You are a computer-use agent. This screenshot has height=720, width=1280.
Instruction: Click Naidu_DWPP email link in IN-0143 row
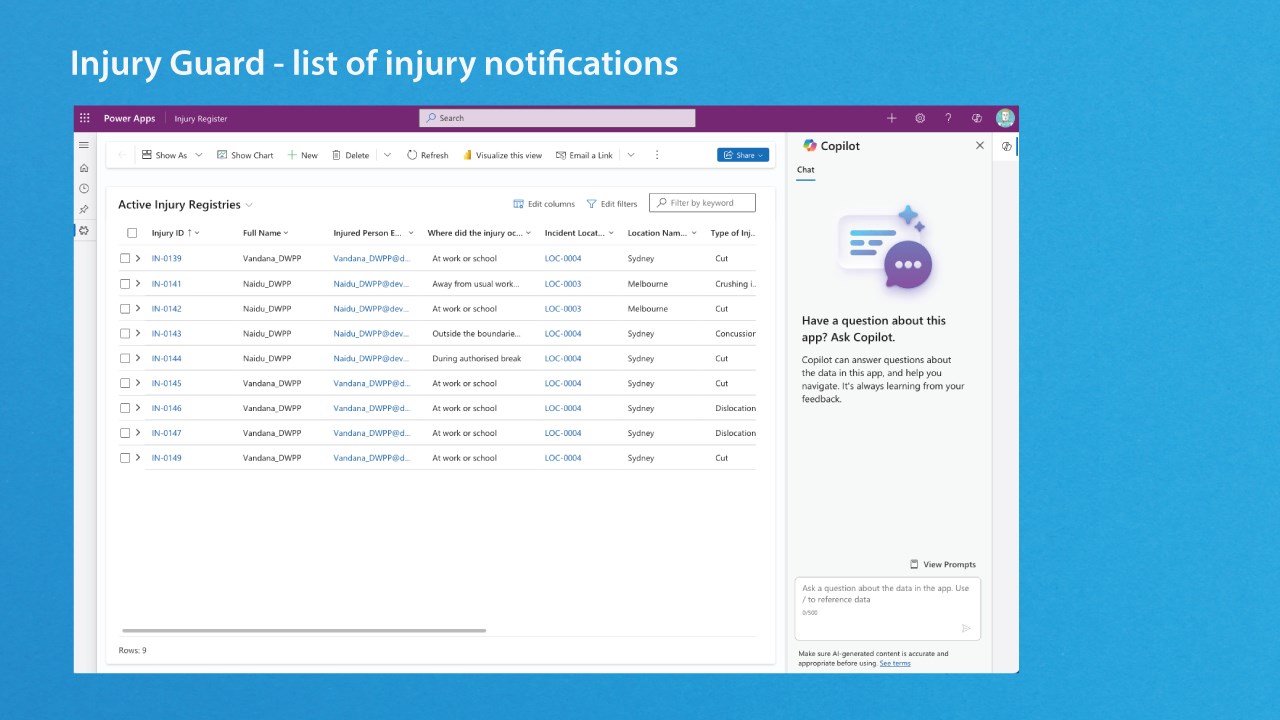point(371,334)
